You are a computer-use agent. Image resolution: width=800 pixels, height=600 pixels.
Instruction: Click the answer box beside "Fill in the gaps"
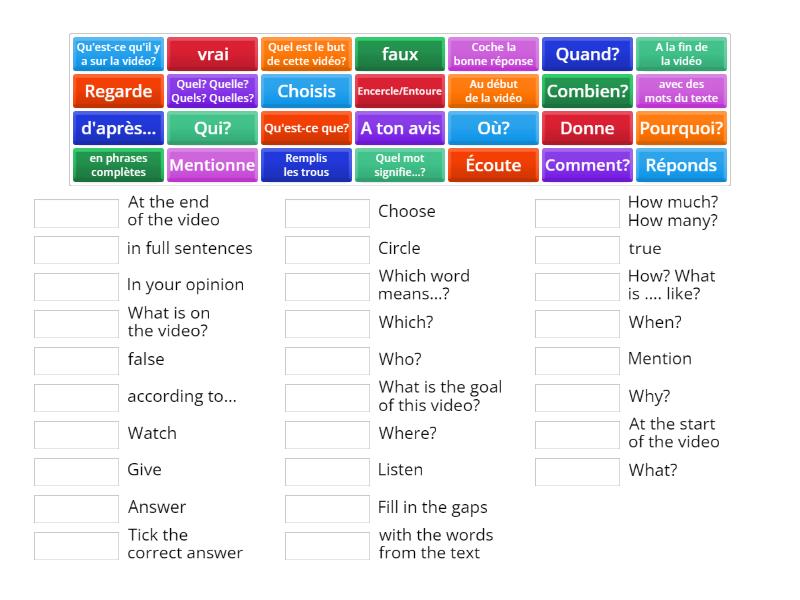tap(326, 507)
